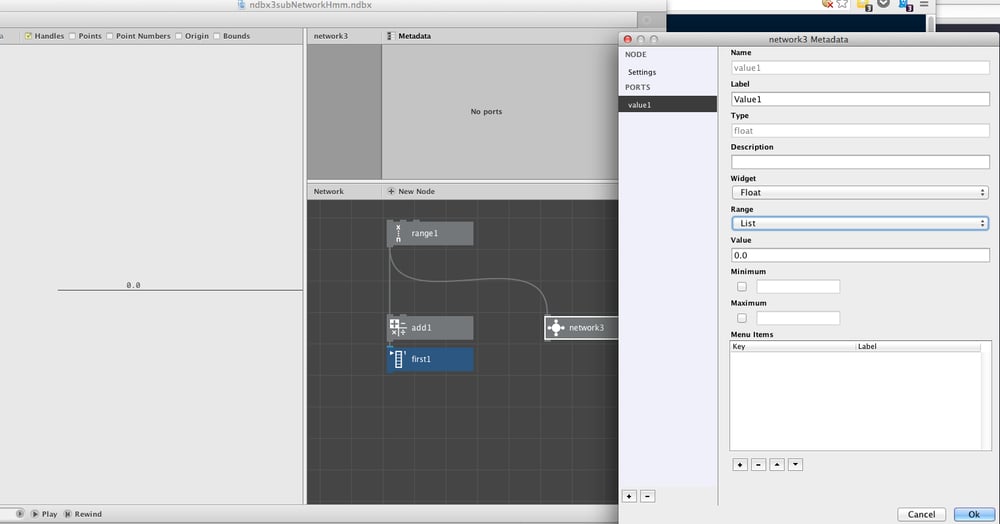Click the Key column header
Image resolution: width=1000 pixels, height=524 pixels.
click(792, 347)
